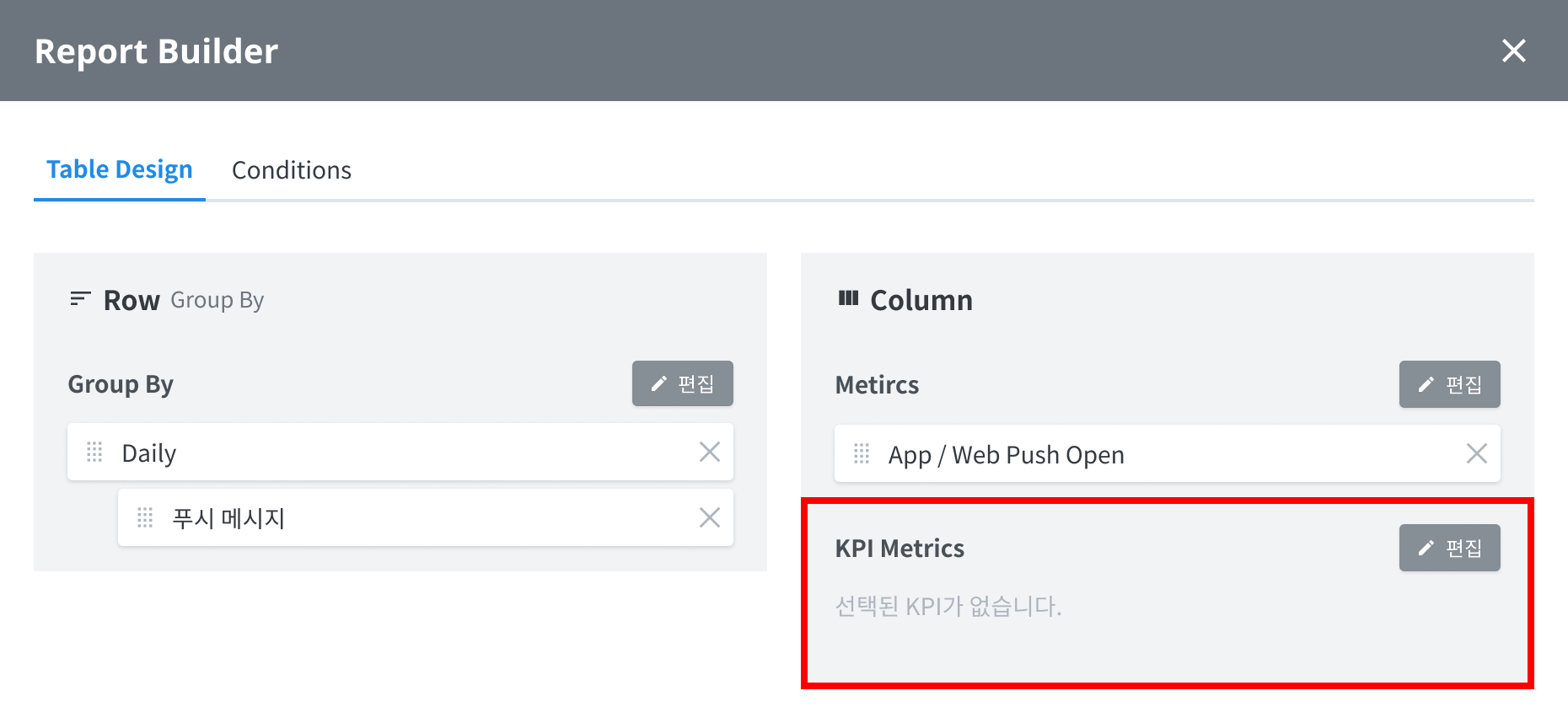
Task: Close the Report Builder dialog
Action: pos(1513,51)
